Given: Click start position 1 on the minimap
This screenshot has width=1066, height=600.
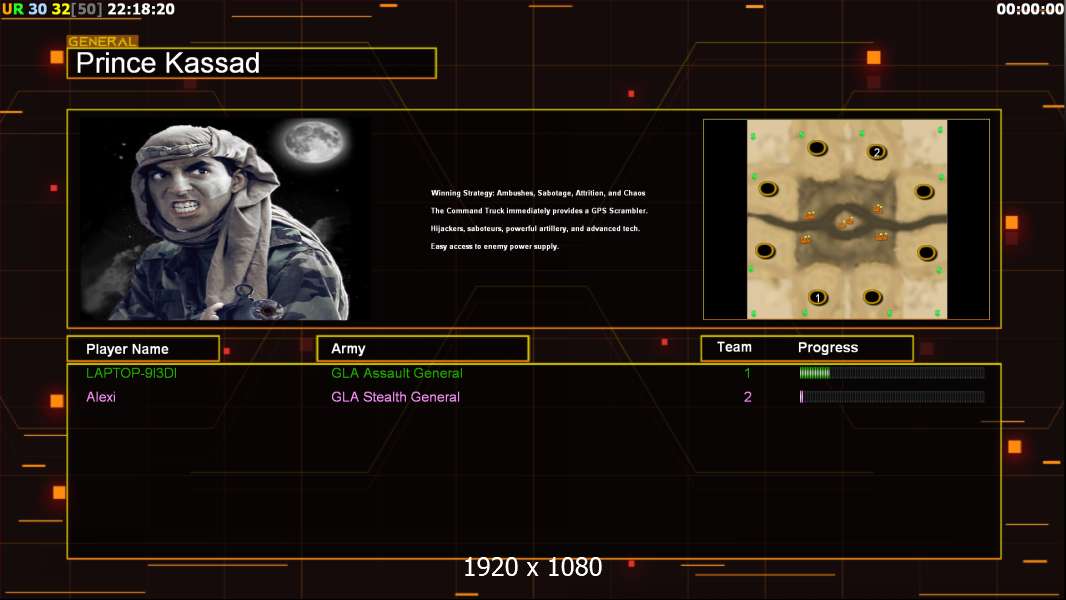Looking at the screenshot, I should point(818,298).
